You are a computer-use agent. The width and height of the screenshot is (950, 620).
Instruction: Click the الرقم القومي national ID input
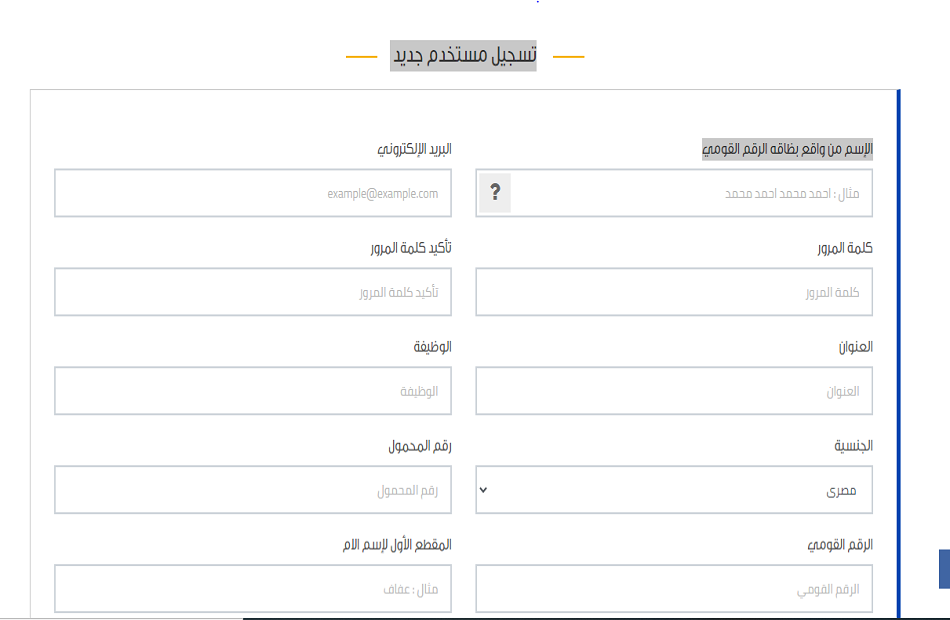(x=674, y=588)
